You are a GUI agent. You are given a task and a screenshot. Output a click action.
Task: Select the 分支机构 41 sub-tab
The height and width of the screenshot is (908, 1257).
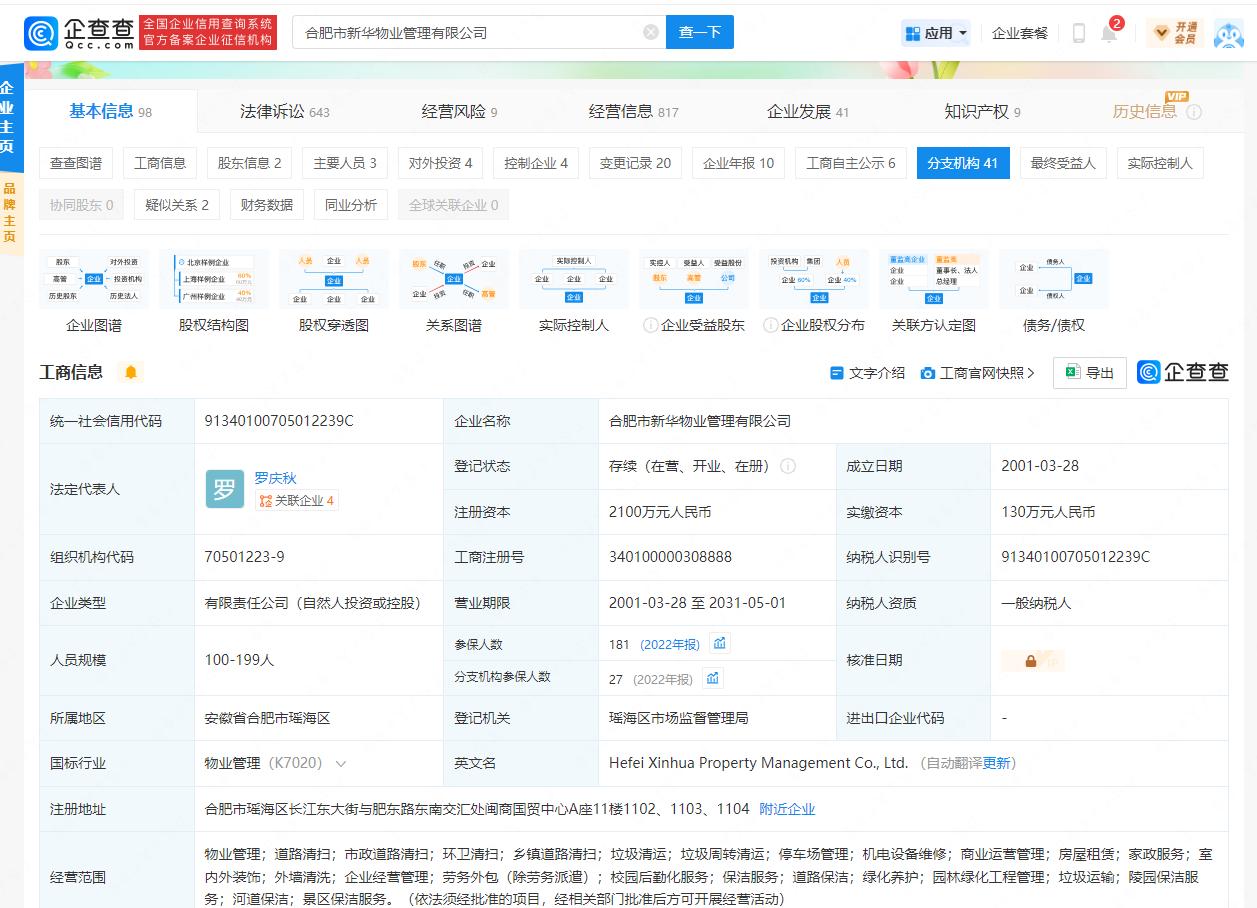pos(963,163)
